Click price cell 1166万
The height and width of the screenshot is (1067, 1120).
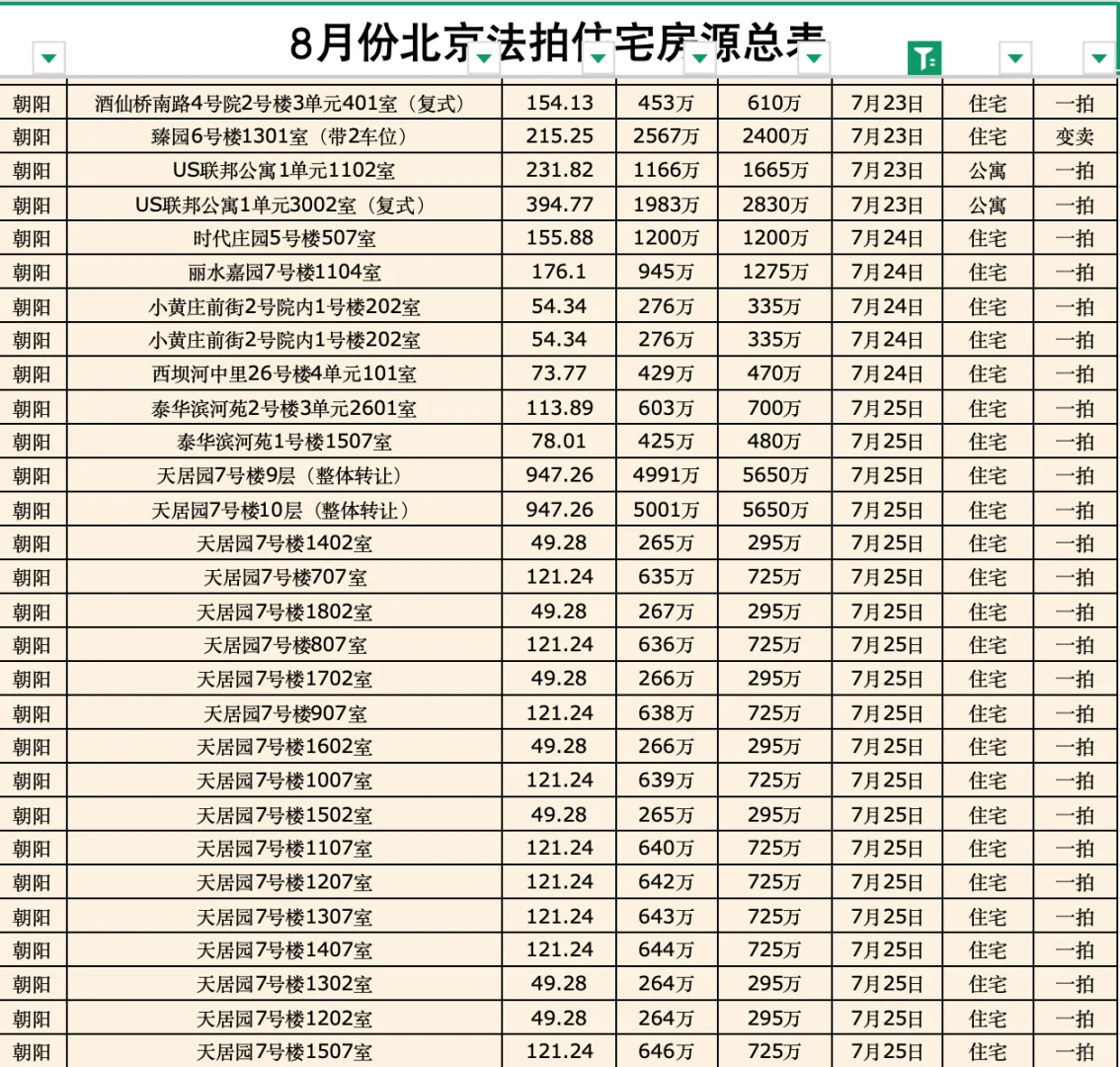pos(666,170)
